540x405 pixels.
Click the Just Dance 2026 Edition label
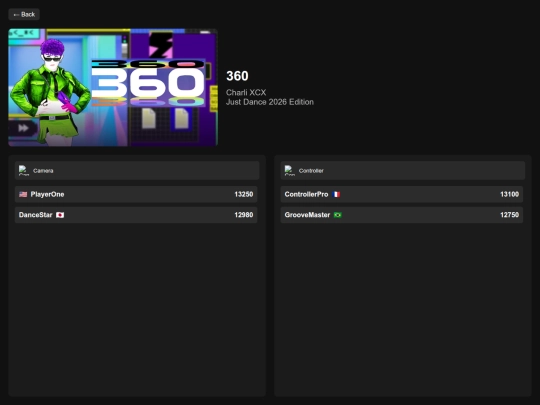click(x=270, y=102)
